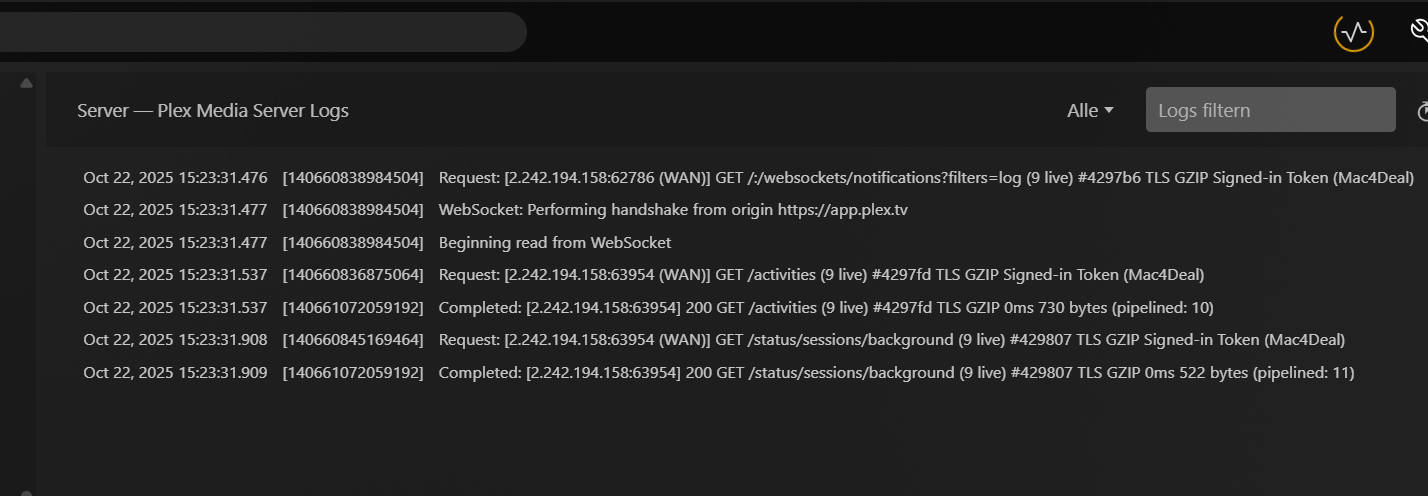Screen dimensions: 1428x496
Task: Click thread ID [140660836875064]
Action: [353, 274]
